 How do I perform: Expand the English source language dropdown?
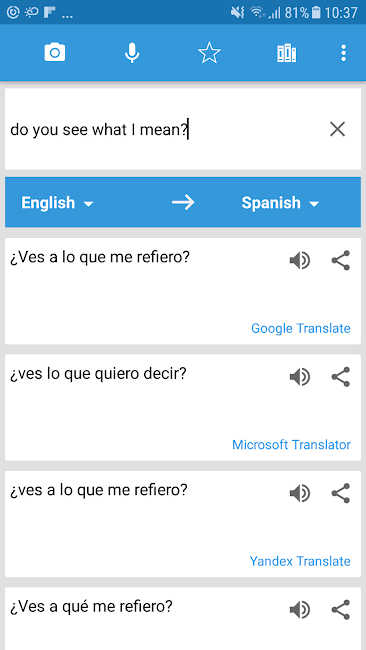[x=57, y=203]
